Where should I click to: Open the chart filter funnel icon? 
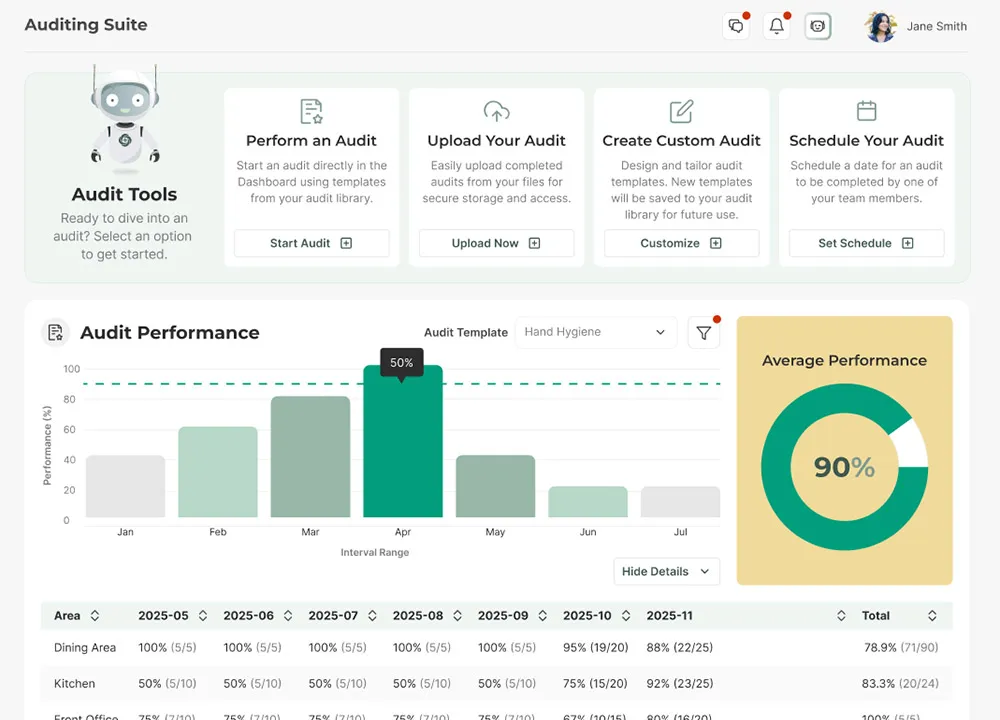point(703,333)
